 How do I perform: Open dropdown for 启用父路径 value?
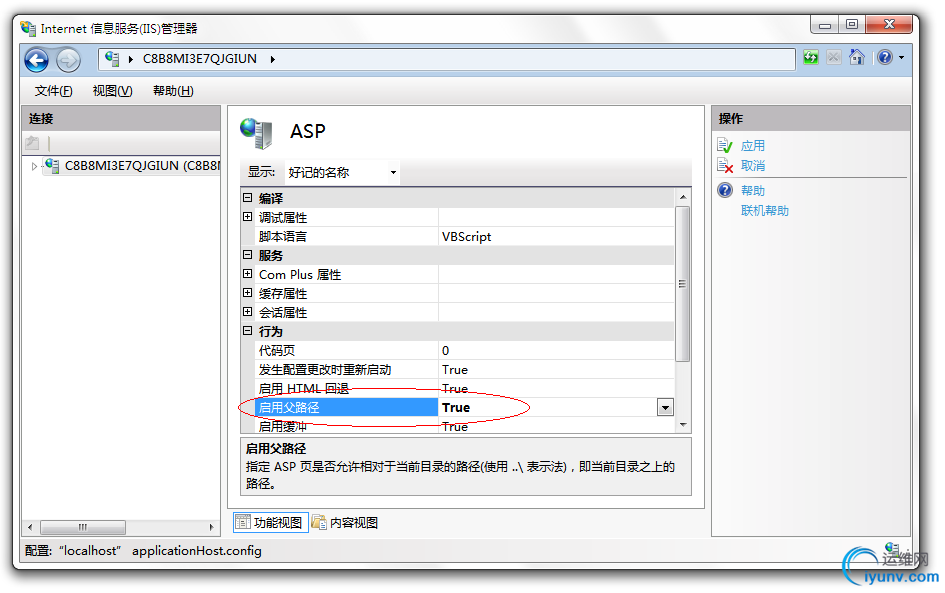(x=665, y=408)
